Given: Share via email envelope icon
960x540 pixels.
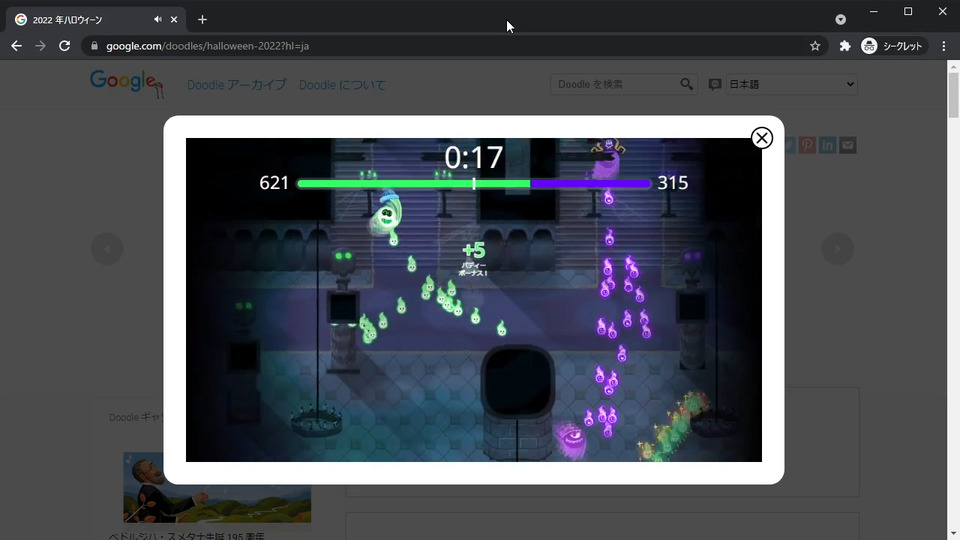Looking at the screenshot, I should (847, 145).
